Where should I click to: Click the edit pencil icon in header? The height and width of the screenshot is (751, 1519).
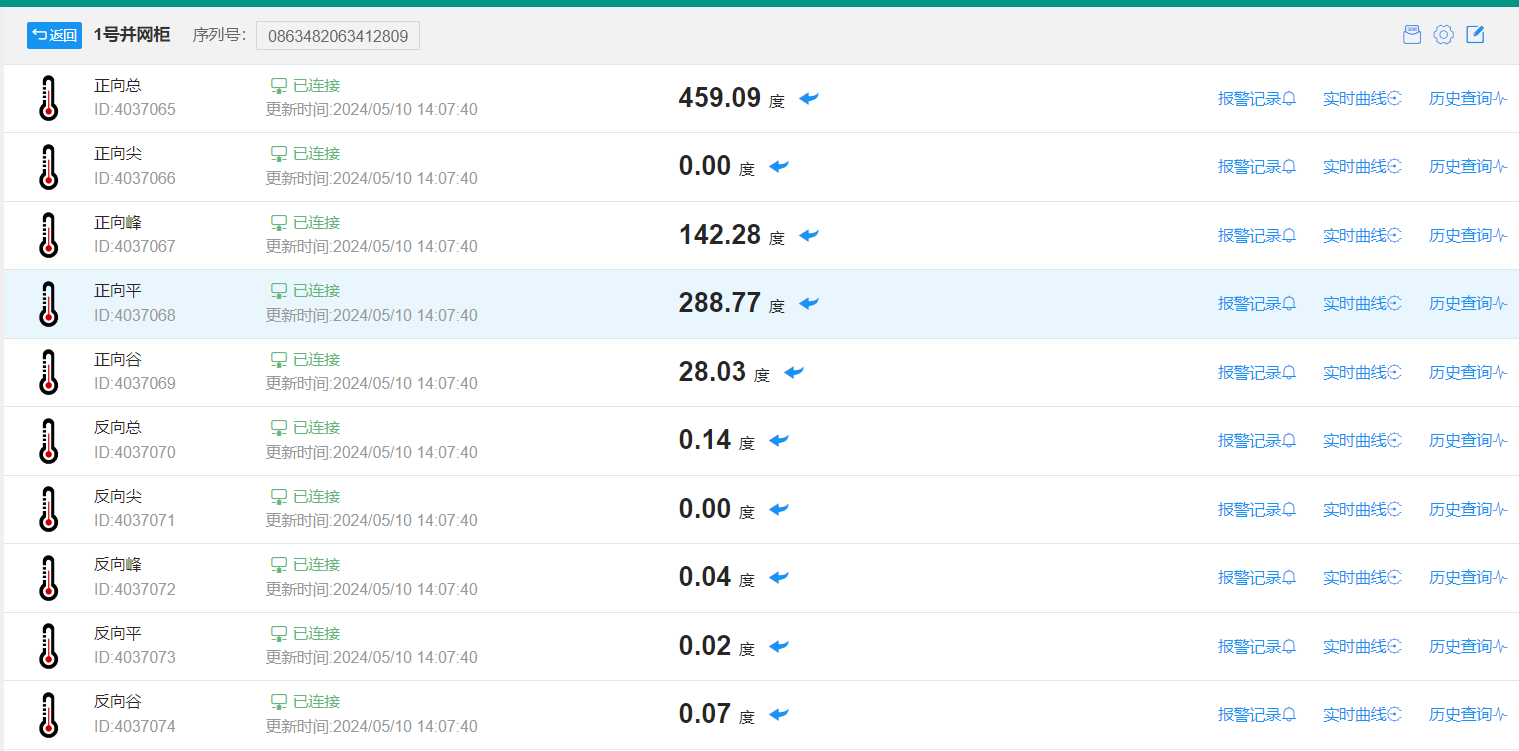coord(1475,35)
